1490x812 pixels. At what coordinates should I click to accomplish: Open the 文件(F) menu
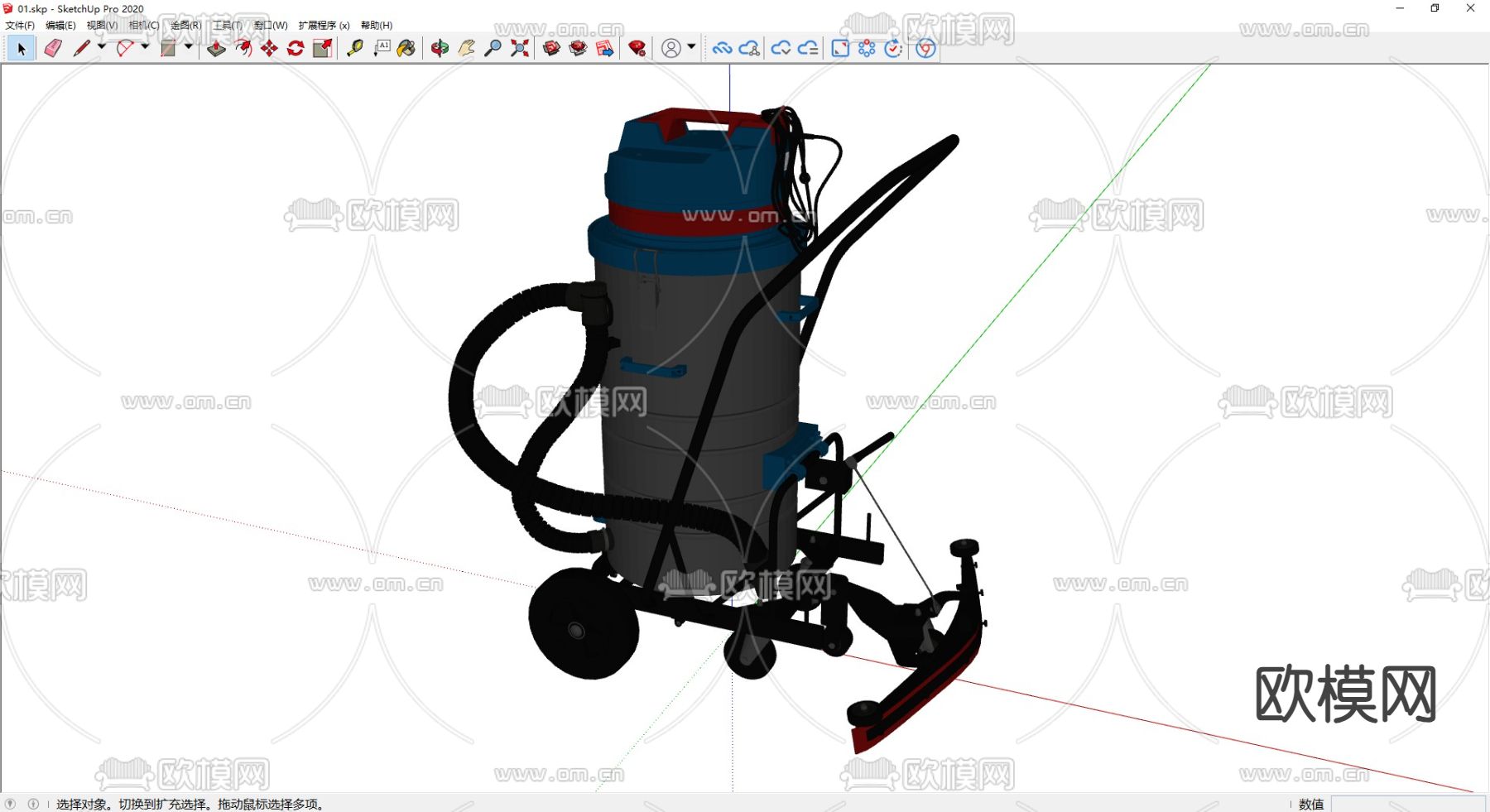click(20, 26)
